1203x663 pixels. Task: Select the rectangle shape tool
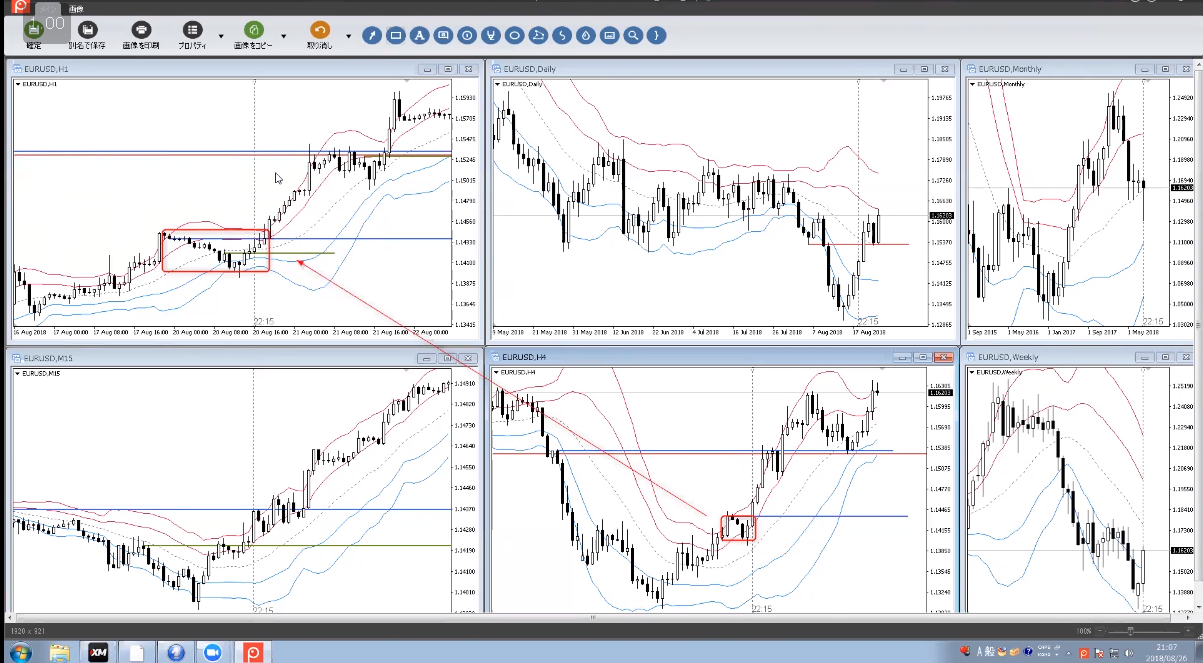coord(396,36)
